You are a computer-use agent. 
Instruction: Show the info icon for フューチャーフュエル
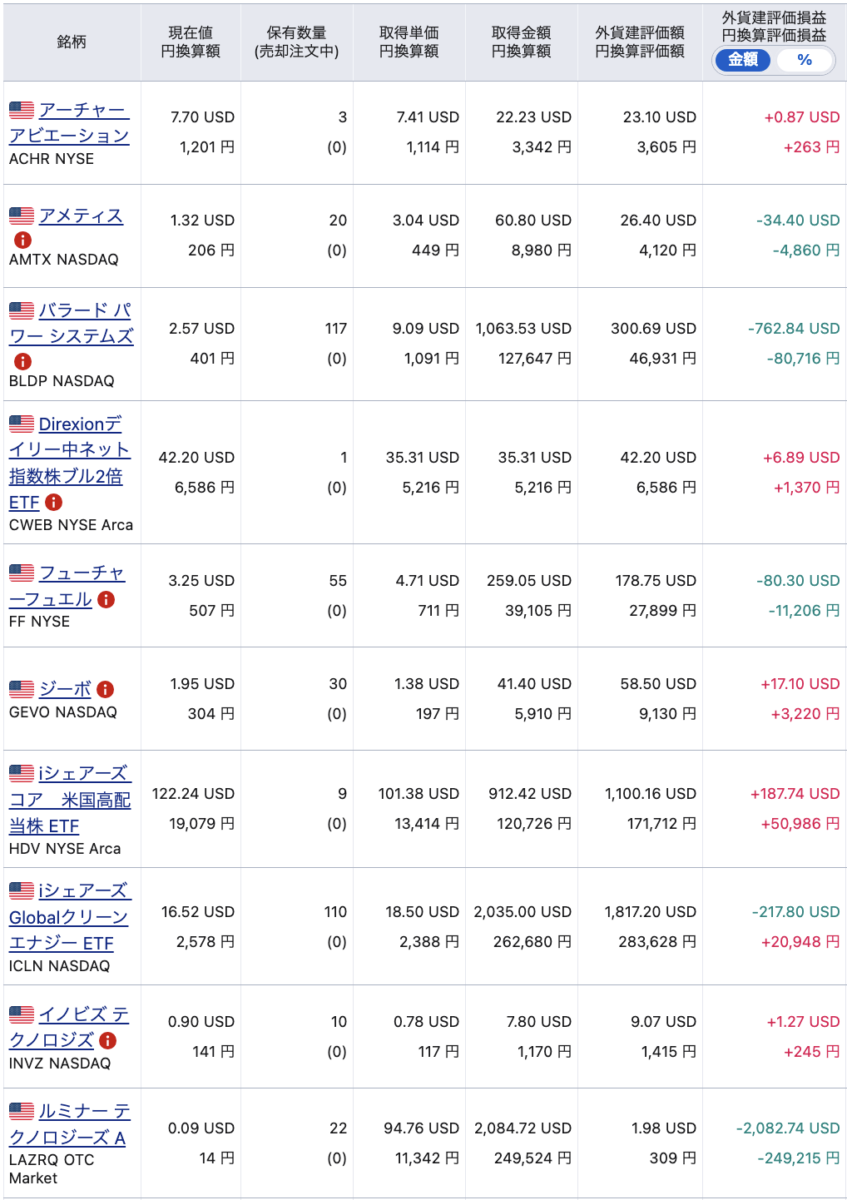106,599
